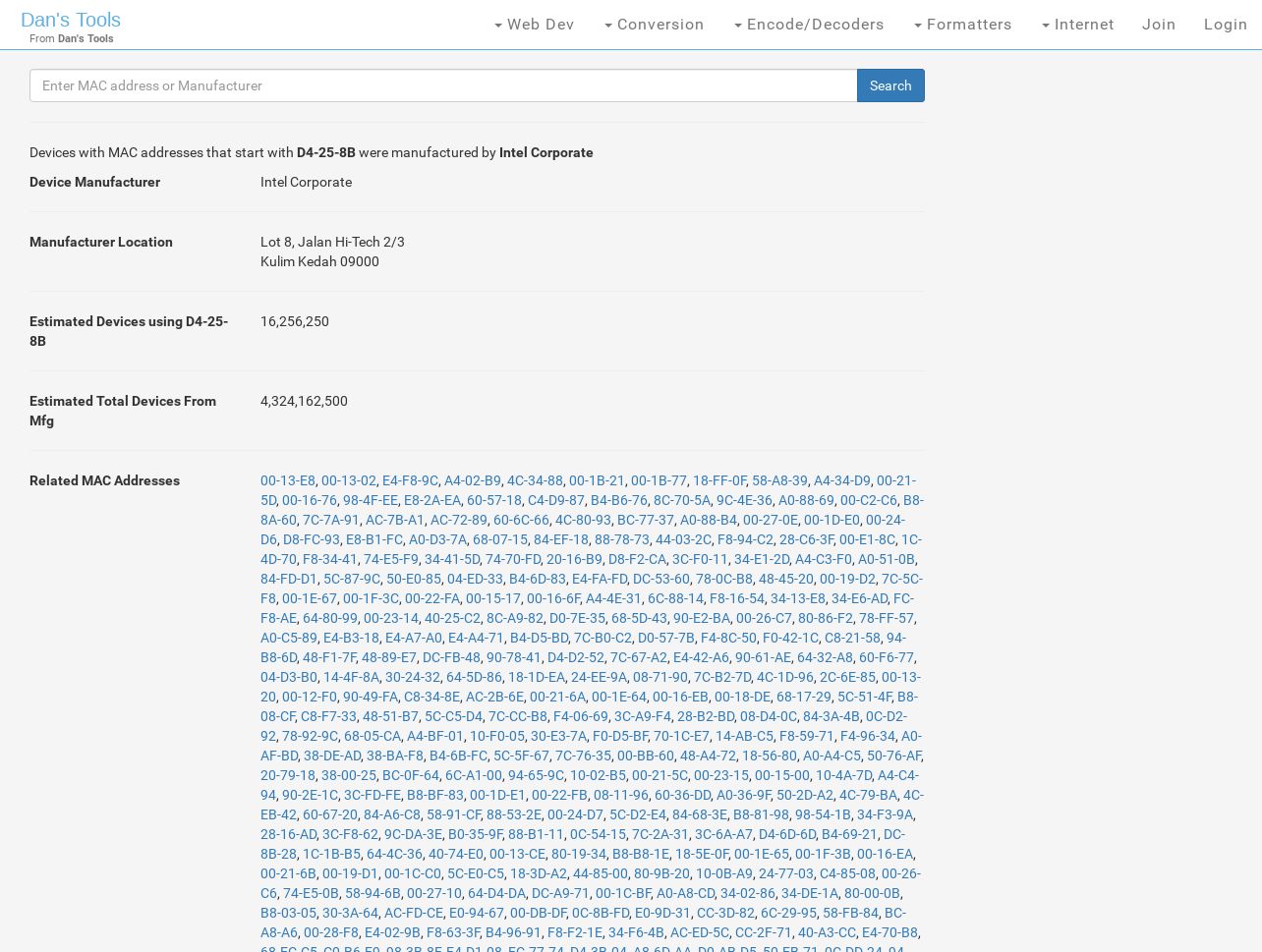The height and width of the screenshot is (952, 1262).
Task: Open related MAC address 00-1D-E0
Action: [832, 520]
